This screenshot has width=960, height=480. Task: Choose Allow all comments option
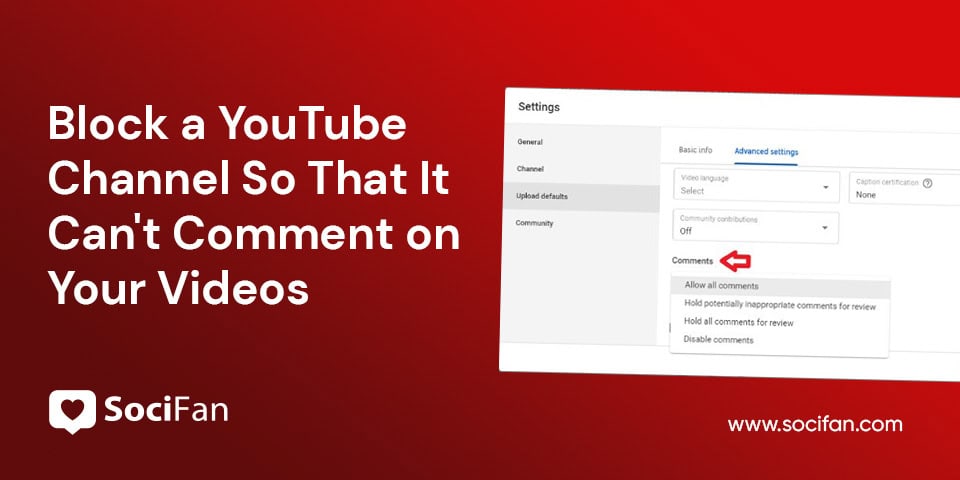pos(780,286)
